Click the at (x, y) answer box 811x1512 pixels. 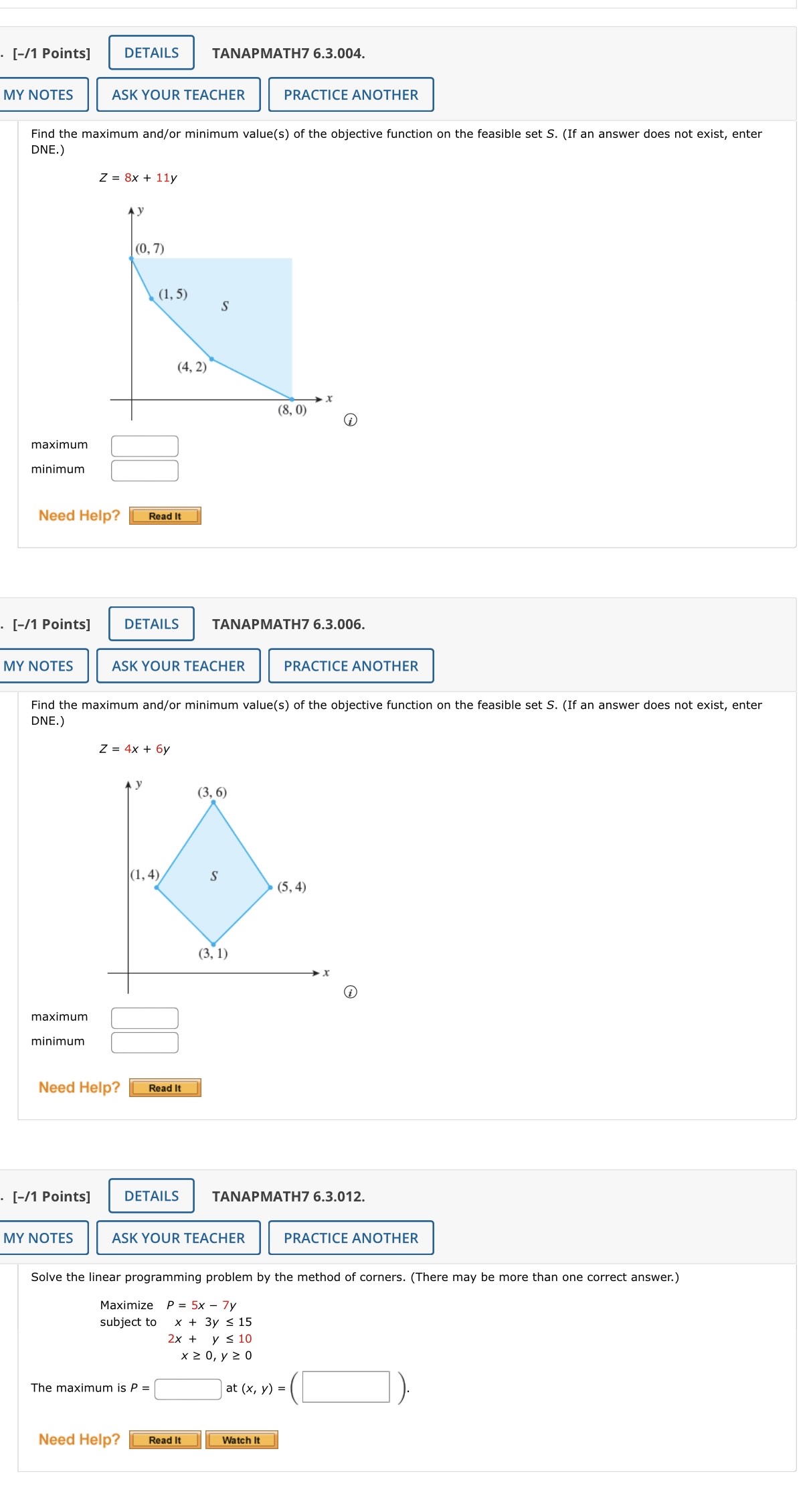click(345, 1387)
